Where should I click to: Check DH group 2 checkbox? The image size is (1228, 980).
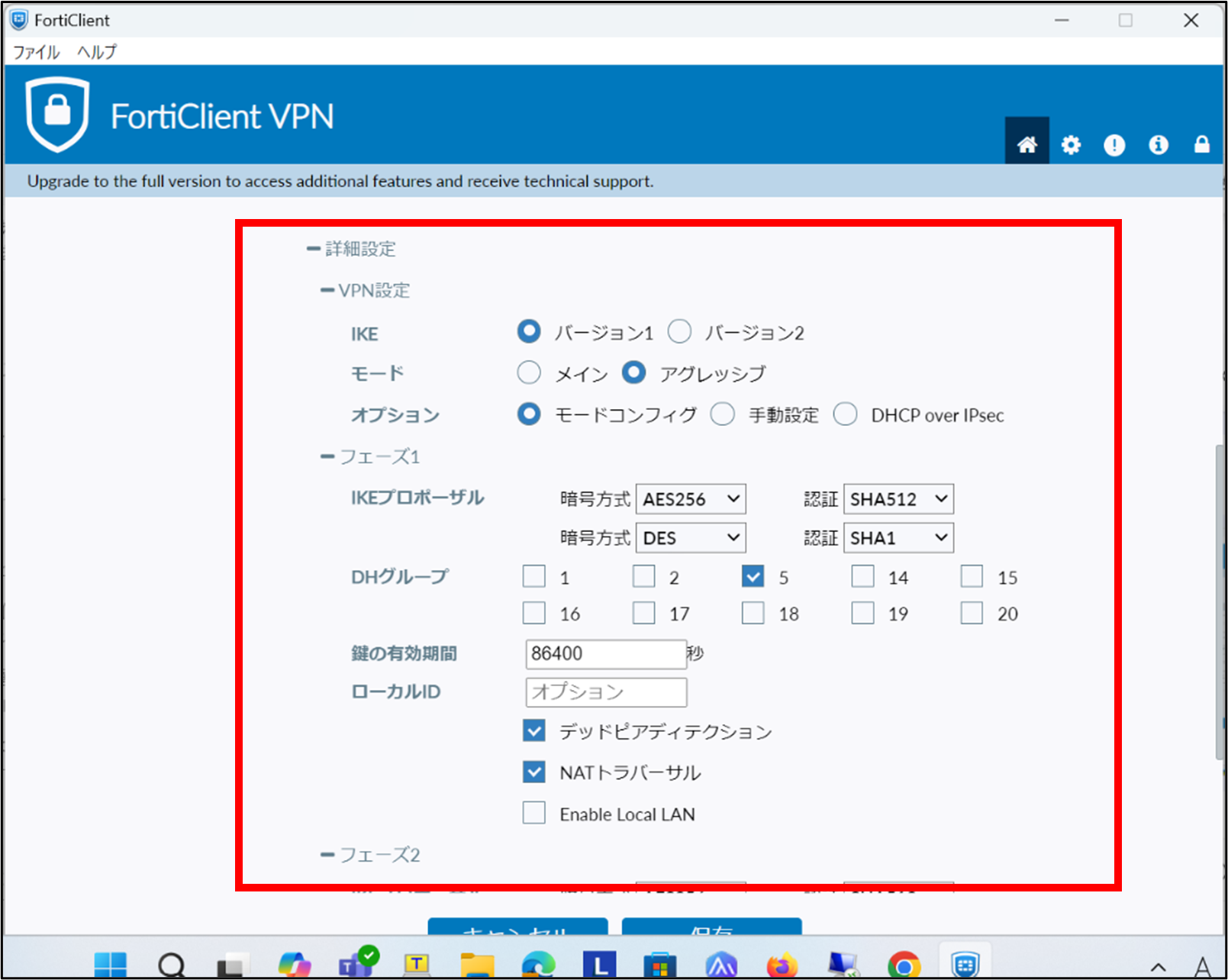(x=644, y=576)
